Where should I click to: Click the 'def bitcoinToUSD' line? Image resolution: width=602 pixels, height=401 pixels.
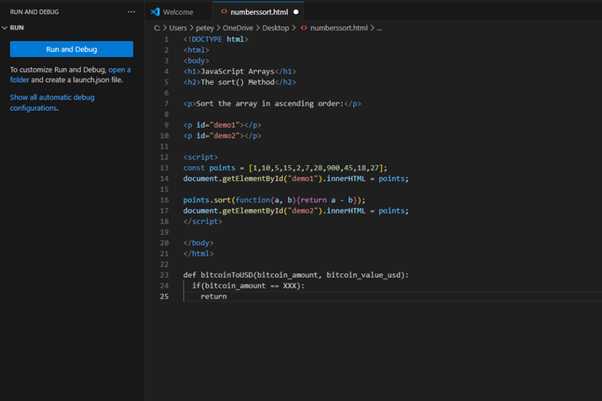296,275
